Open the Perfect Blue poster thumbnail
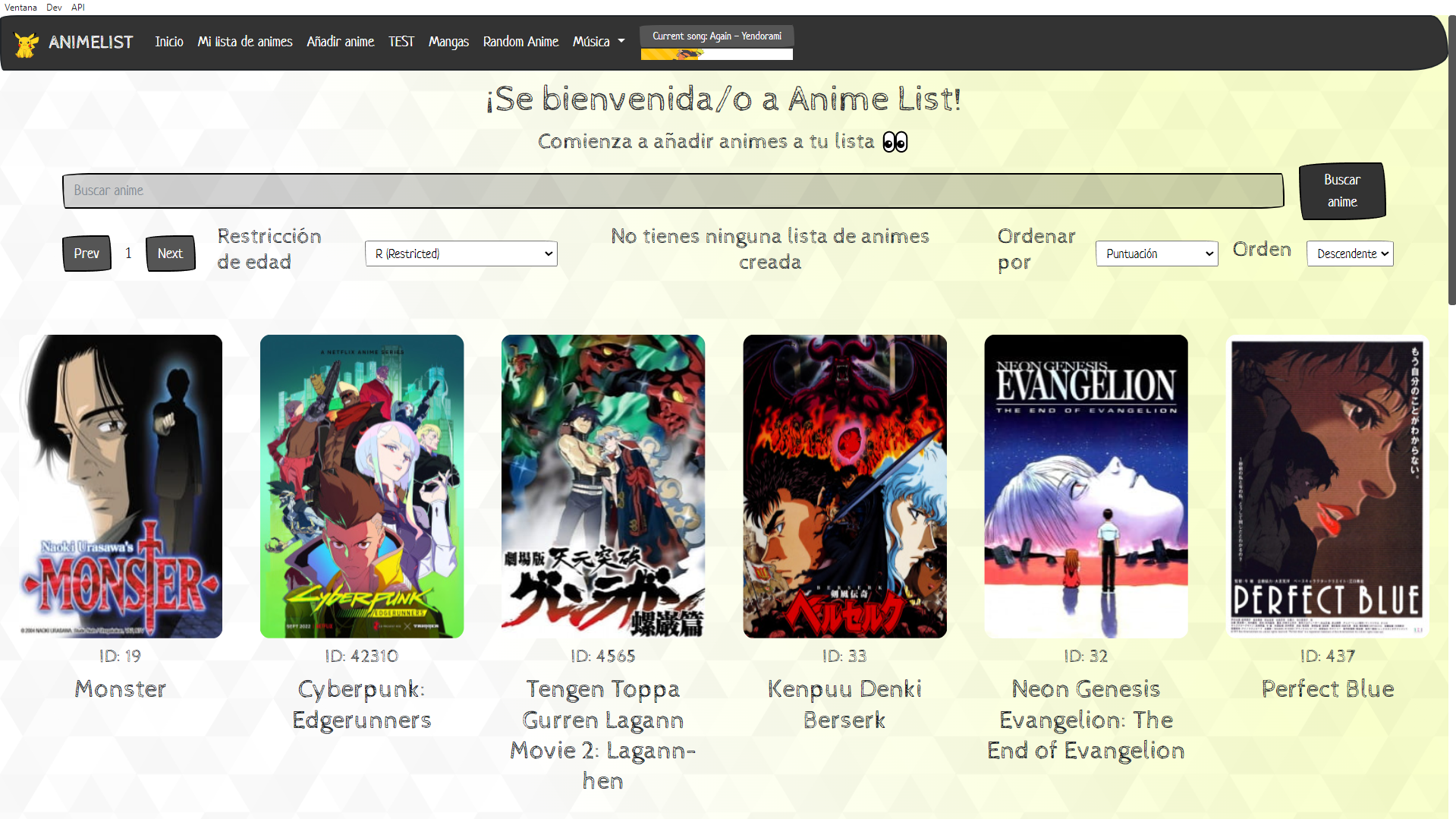Viewport: 1456px width, 819px height. pyautogui.click(x=1328, y=487)
